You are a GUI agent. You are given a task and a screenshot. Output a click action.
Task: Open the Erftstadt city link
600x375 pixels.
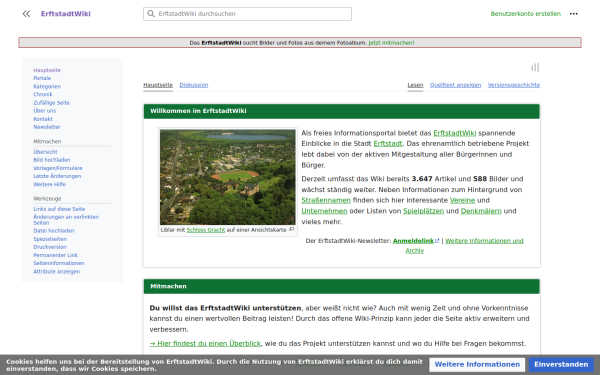(x=388, y=144)
